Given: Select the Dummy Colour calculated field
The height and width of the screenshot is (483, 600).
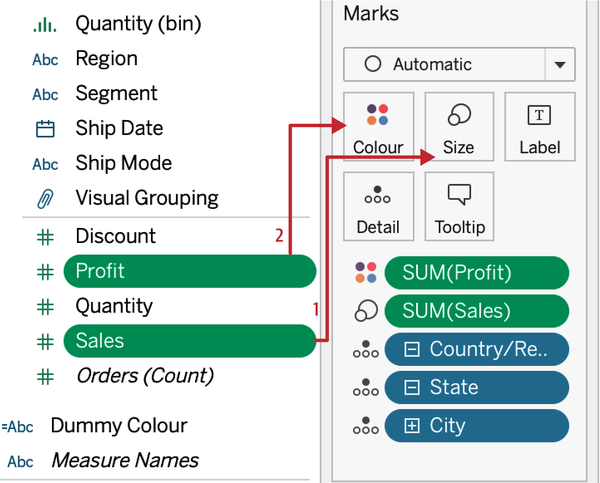Looking at the screenshot, I should (x=118, y=426).
